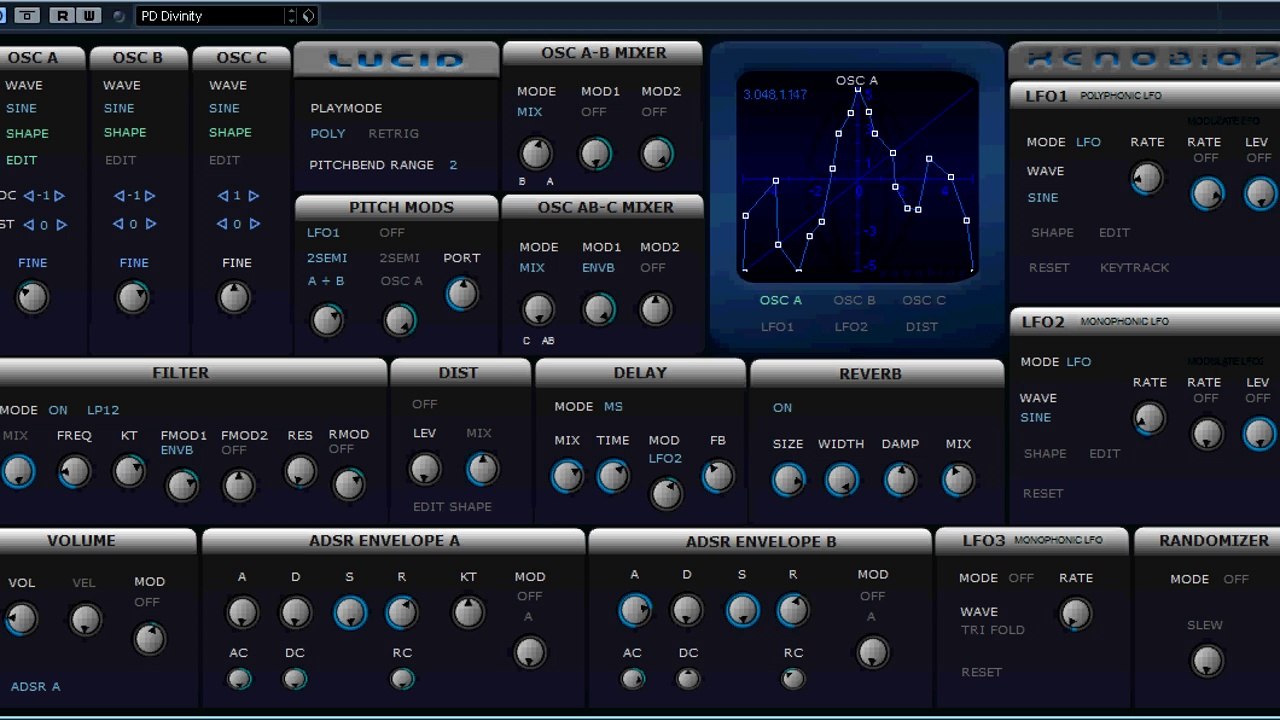Viewport: 1280px width, 720px height.
Task: Select the OSC C tab below the waveform display
Action: [924, 300]
